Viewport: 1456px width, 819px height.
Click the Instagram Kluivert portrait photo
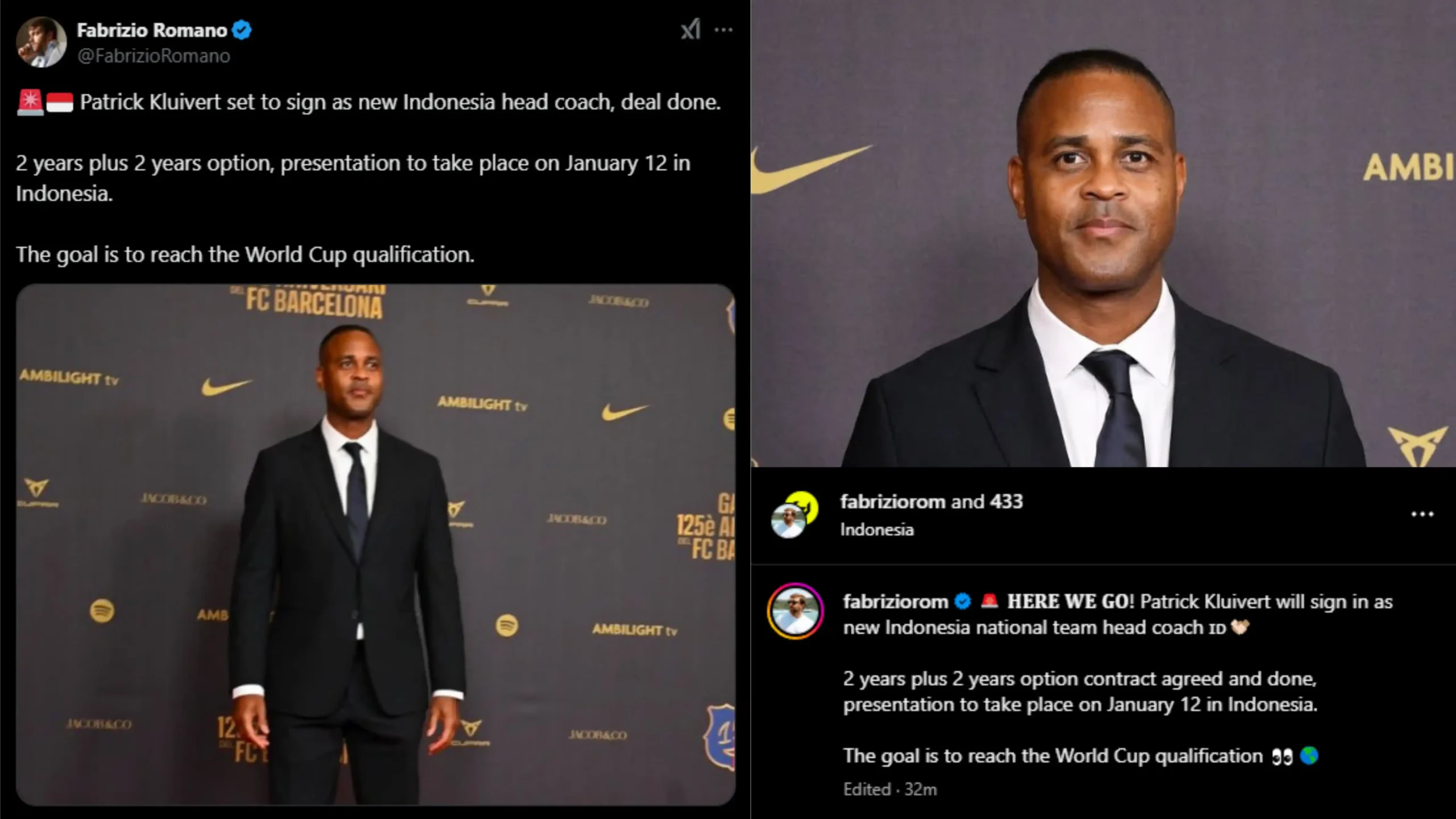click(1103, 233)
